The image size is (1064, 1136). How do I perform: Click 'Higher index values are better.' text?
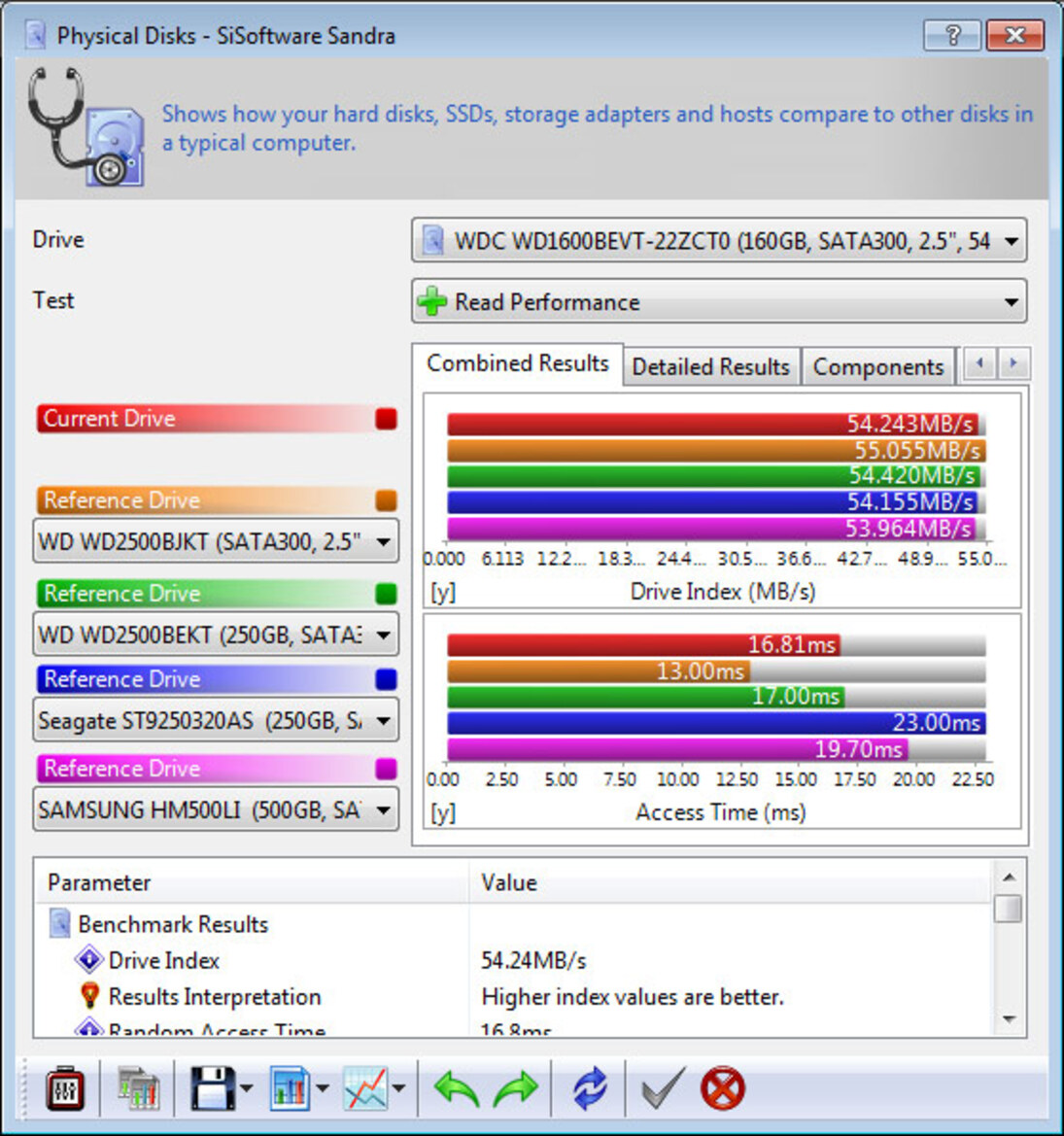click(633, 998)
